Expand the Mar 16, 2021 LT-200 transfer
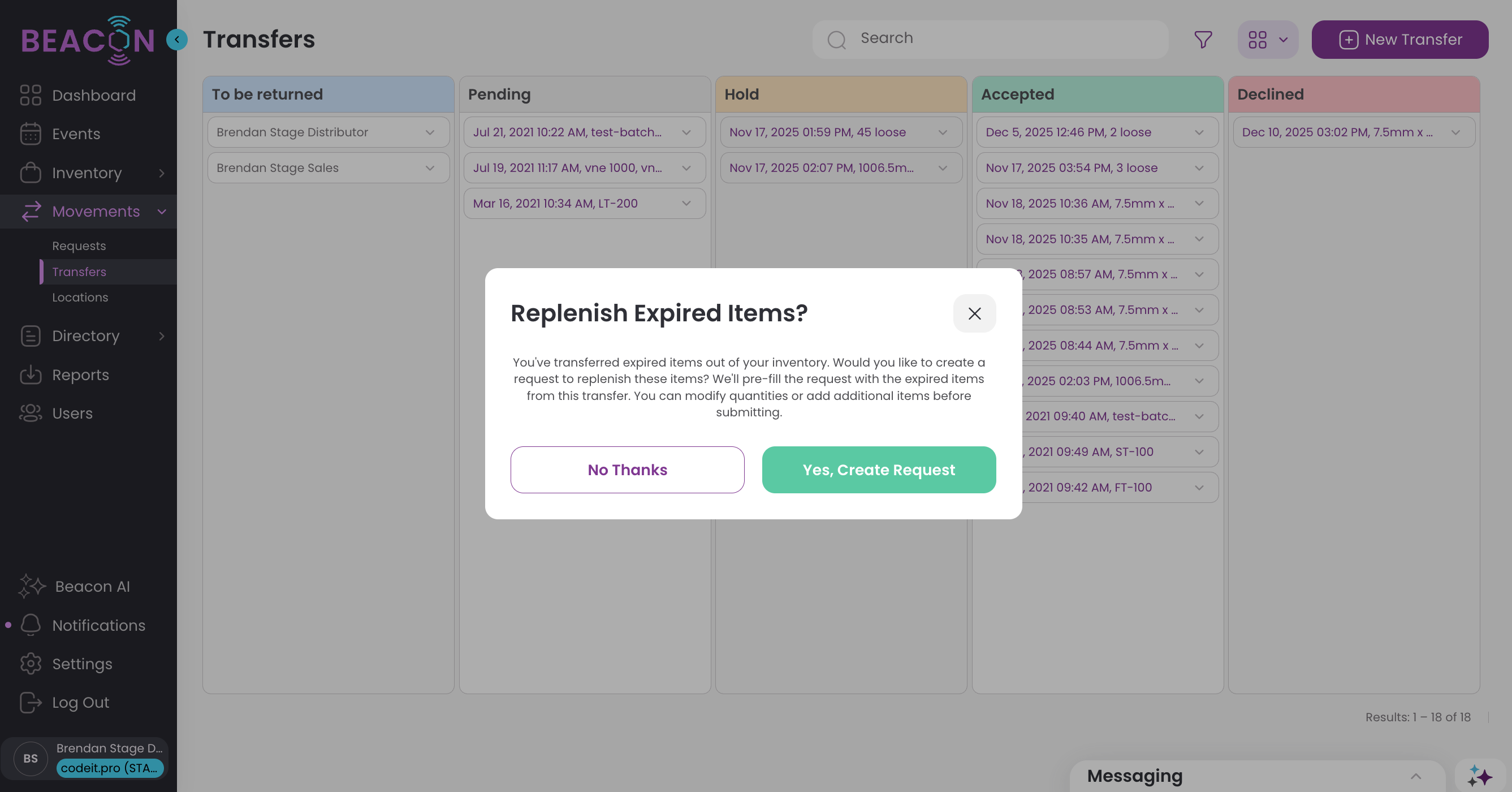Screen dimensions: 1512x792 pos(686,203)
